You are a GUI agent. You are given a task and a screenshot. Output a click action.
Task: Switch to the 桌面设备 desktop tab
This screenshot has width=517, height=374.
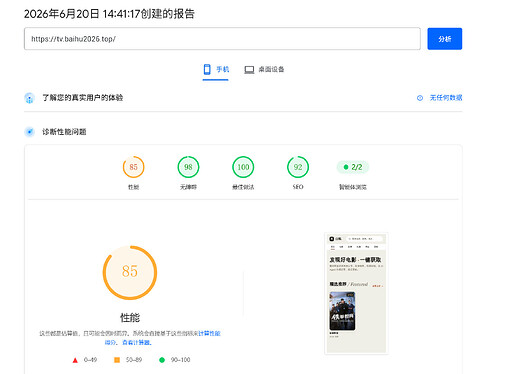click(x=264, y=70)
